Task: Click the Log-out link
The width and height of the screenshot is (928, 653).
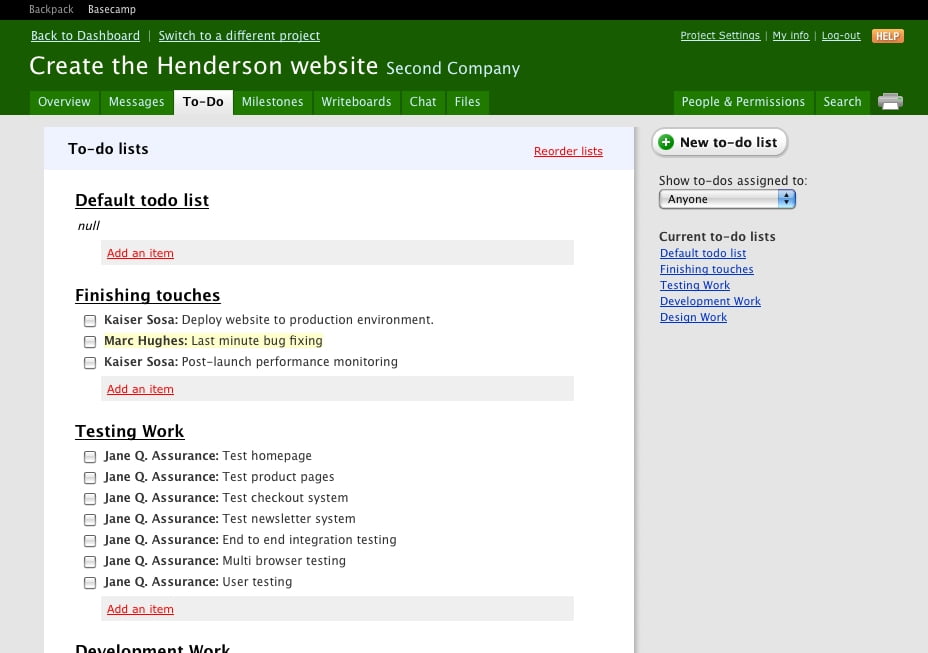Action: click(x=841, y=36)
